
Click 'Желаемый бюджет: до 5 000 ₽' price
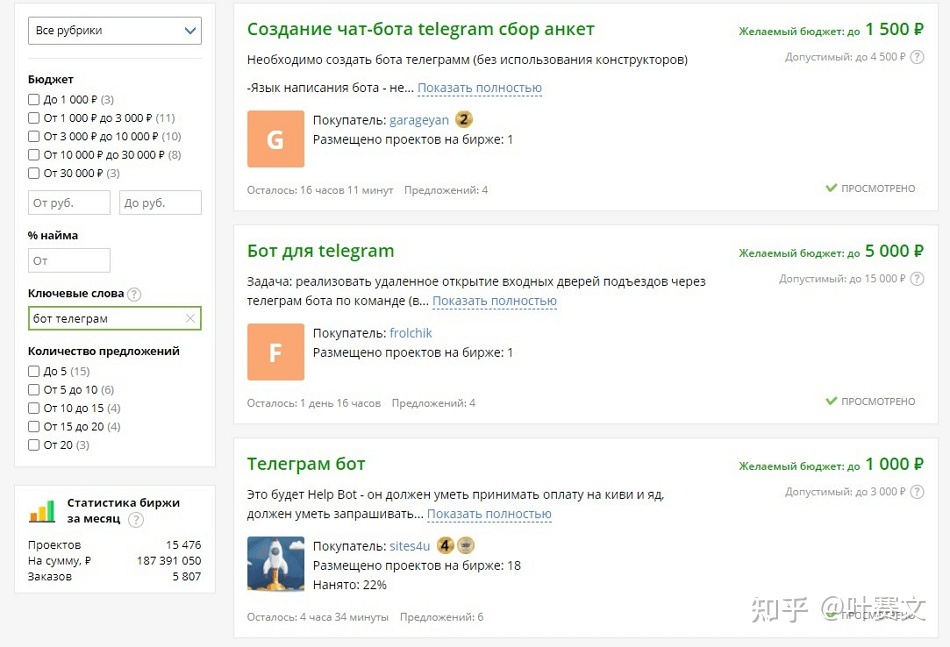831,251
